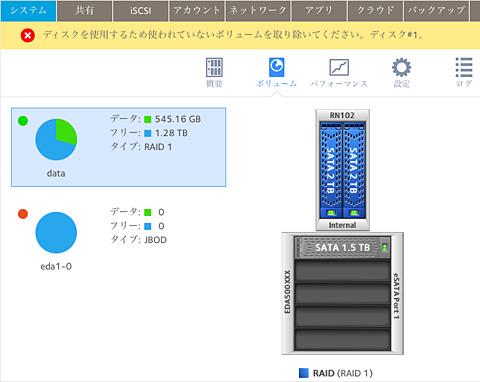Click the red status dot of eda1-0 volume
Image resolution: width=480 pixels, height=382 pixels.
tap(23, 214)
